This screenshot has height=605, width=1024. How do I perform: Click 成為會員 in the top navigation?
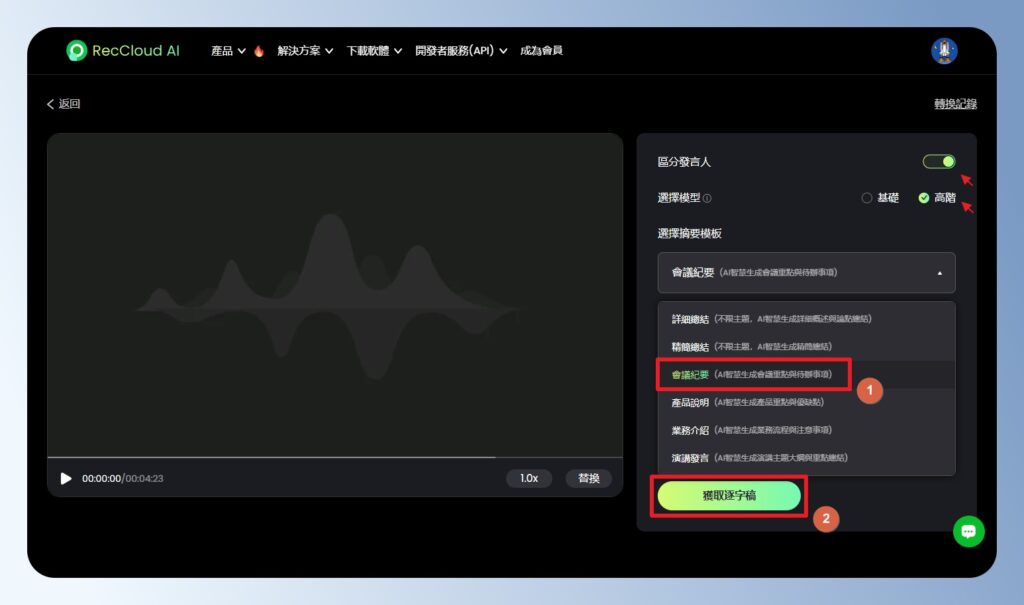[x=540, y=49]
